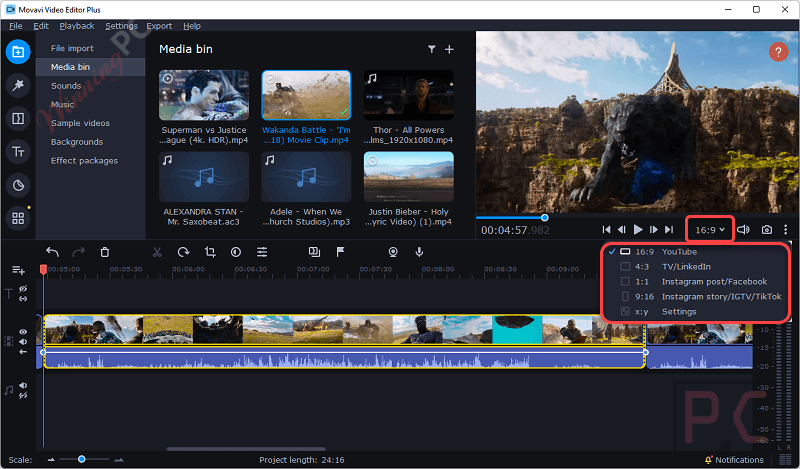Click the preview playback progress handle

point(544,217)
